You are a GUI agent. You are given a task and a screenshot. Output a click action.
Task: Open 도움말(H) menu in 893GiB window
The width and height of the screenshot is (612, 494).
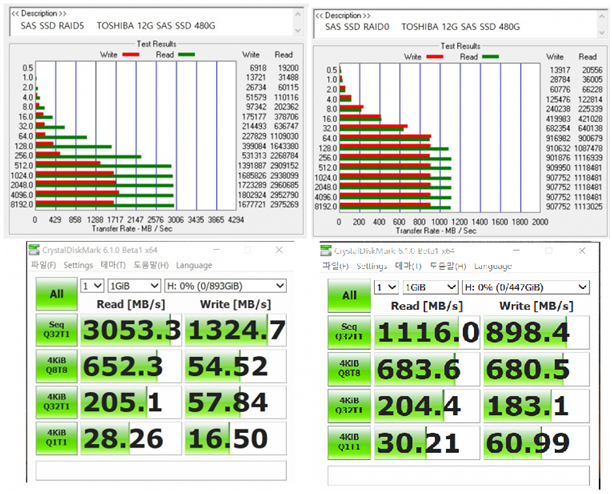151,265
